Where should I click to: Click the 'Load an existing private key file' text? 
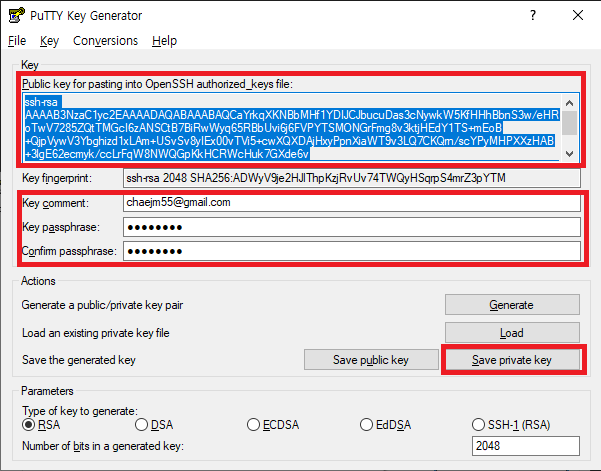[95, 333]
